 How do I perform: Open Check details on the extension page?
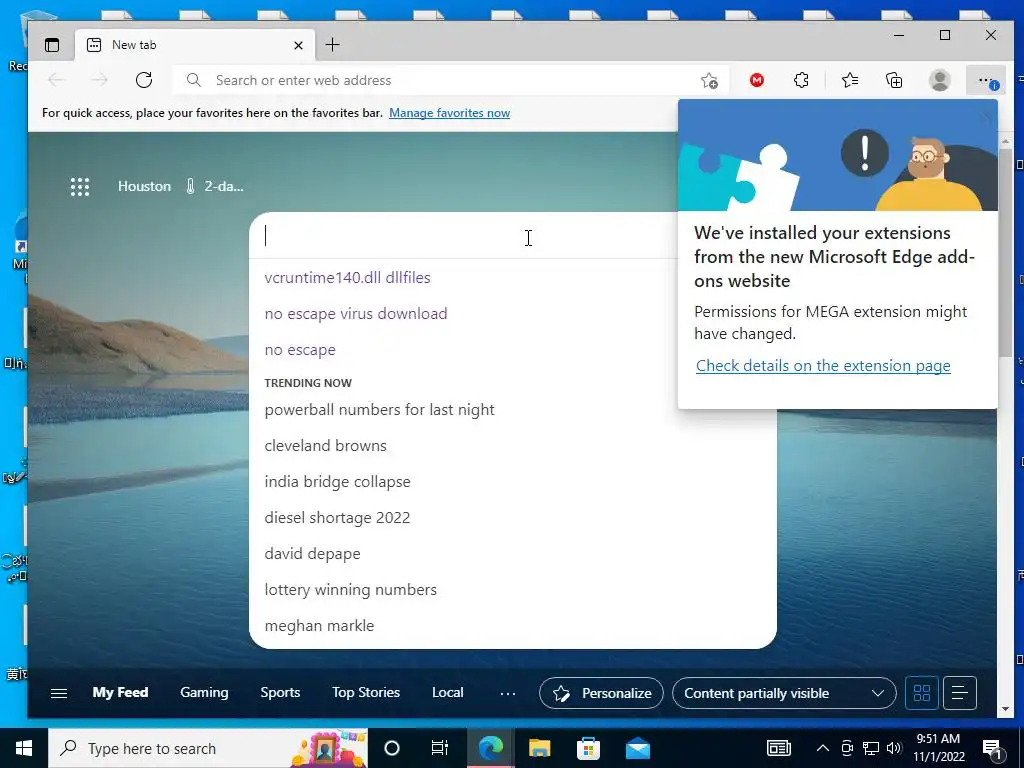tap(823, 366)
